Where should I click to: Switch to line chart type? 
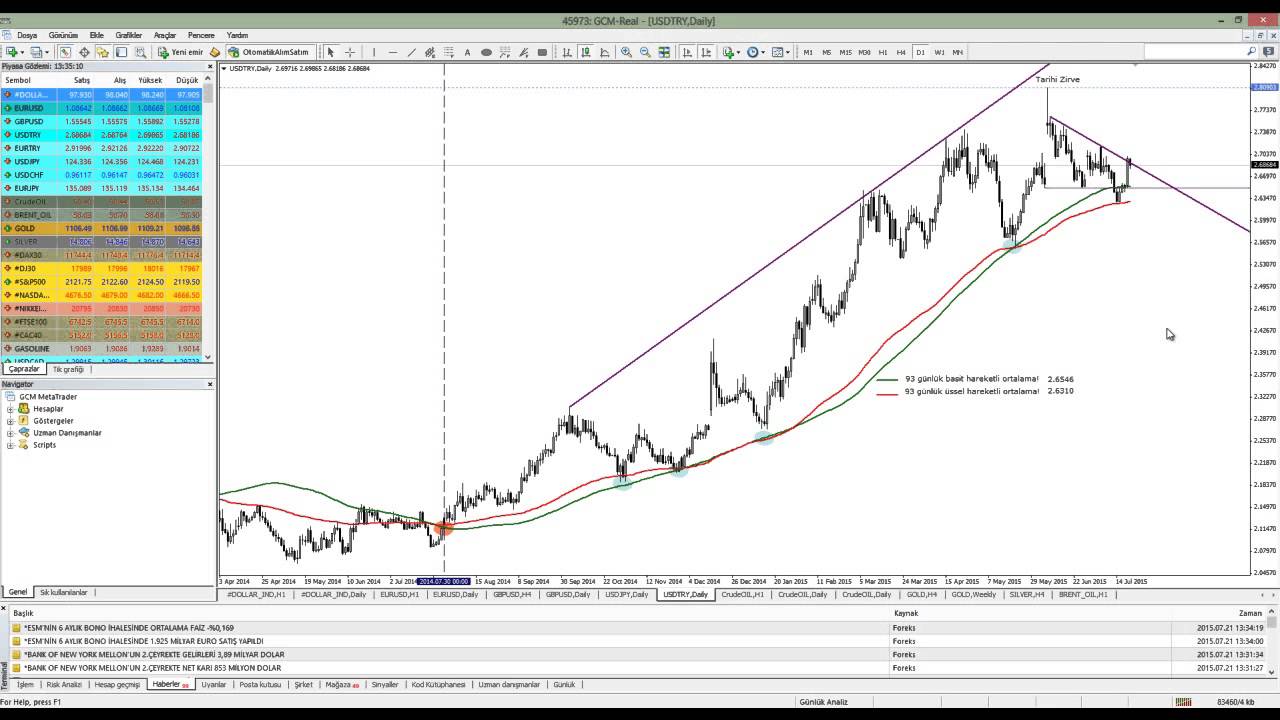(x=605, y=52)
